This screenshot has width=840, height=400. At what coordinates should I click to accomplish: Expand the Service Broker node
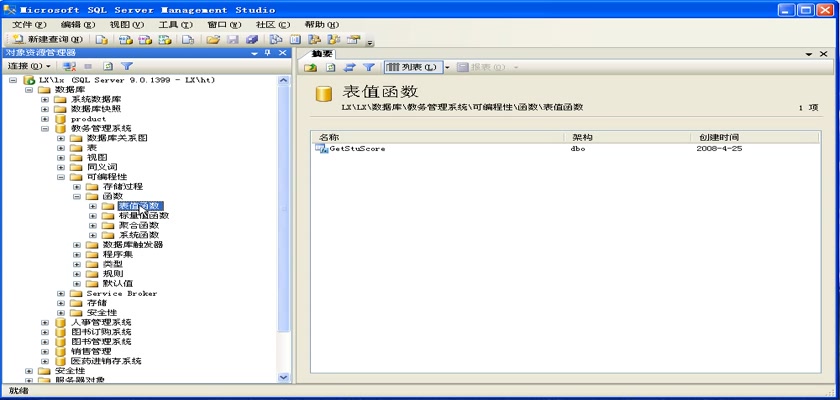click(61, 293)
